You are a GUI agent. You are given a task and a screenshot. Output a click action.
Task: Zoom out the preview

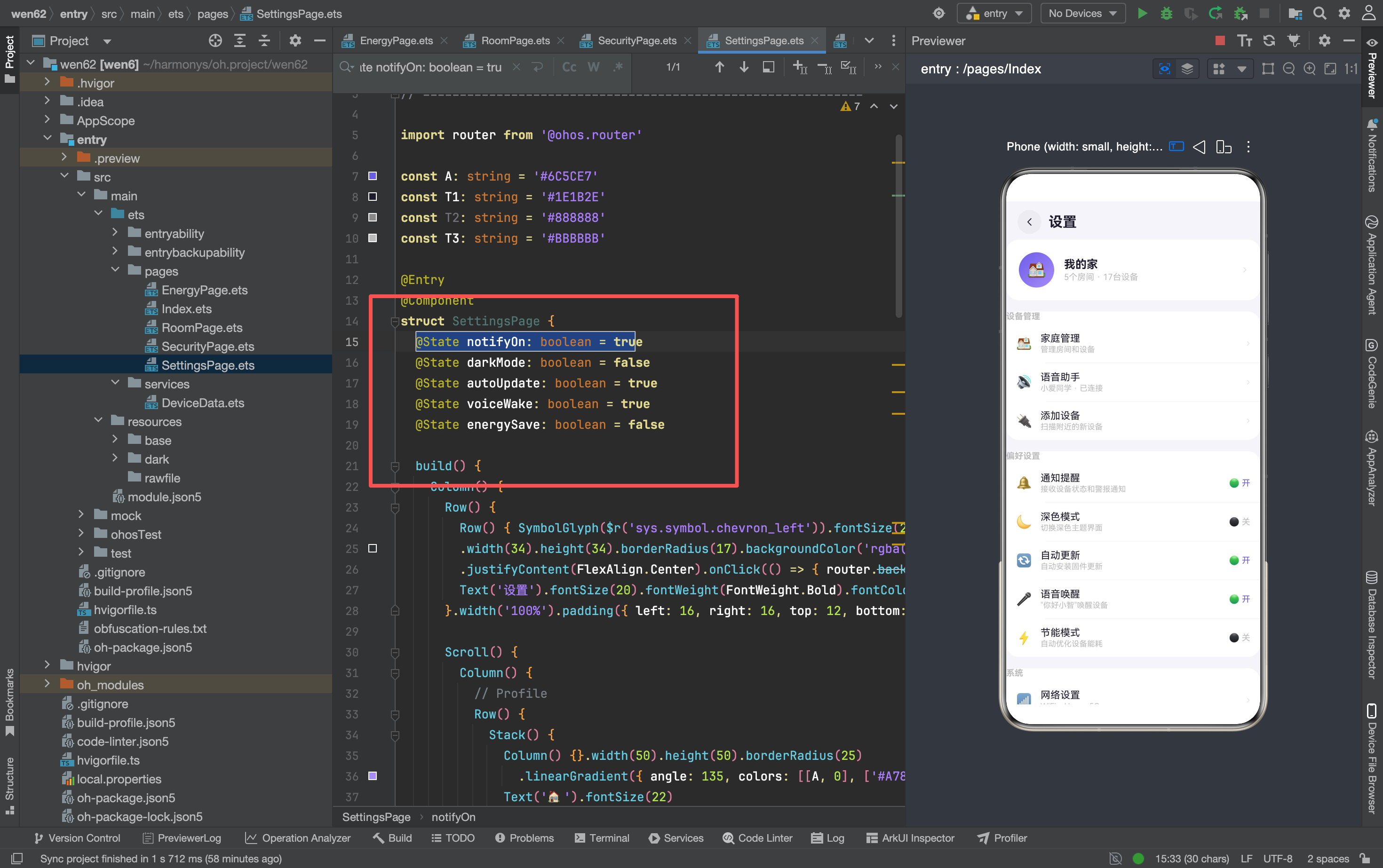tap(1289, 69)
